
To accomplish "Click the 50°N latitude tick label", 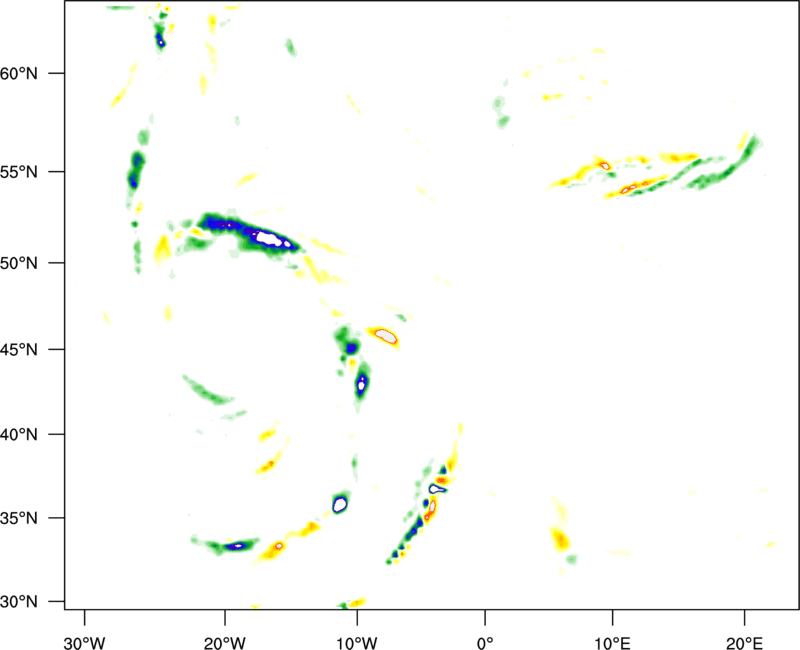I will tap(19, 263).
